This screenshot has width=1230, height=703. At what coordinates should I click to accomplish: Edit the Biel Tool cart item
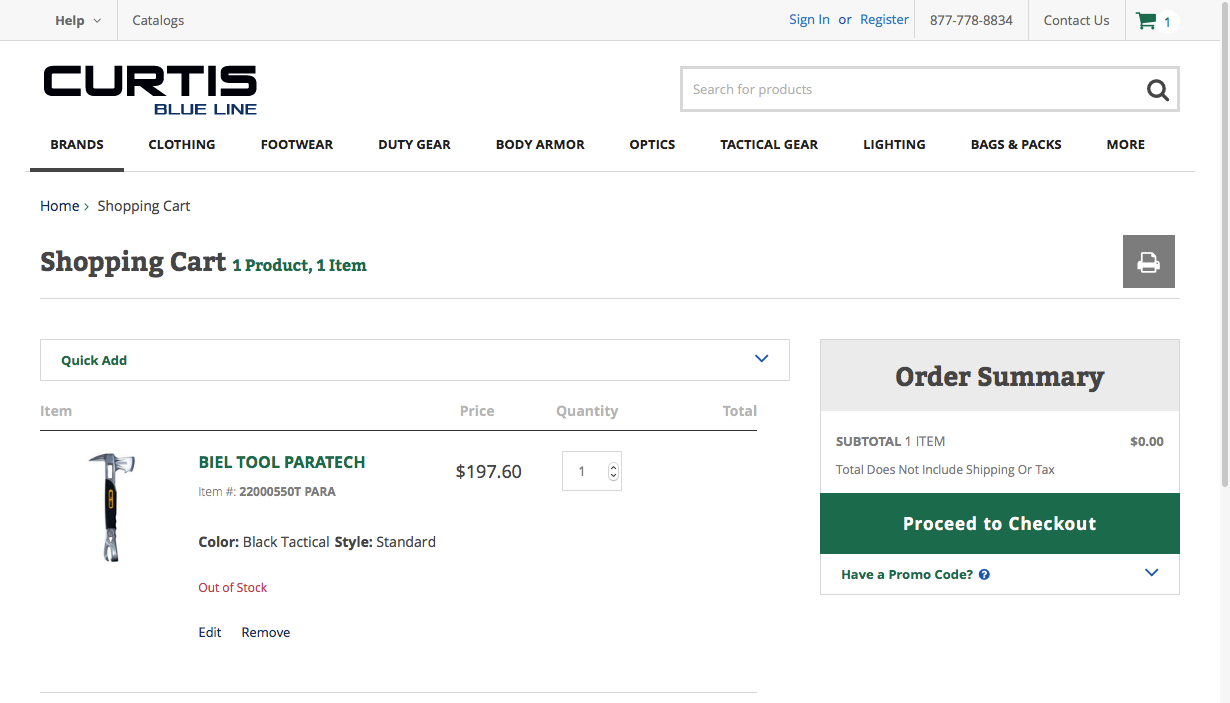click(210, 632)
